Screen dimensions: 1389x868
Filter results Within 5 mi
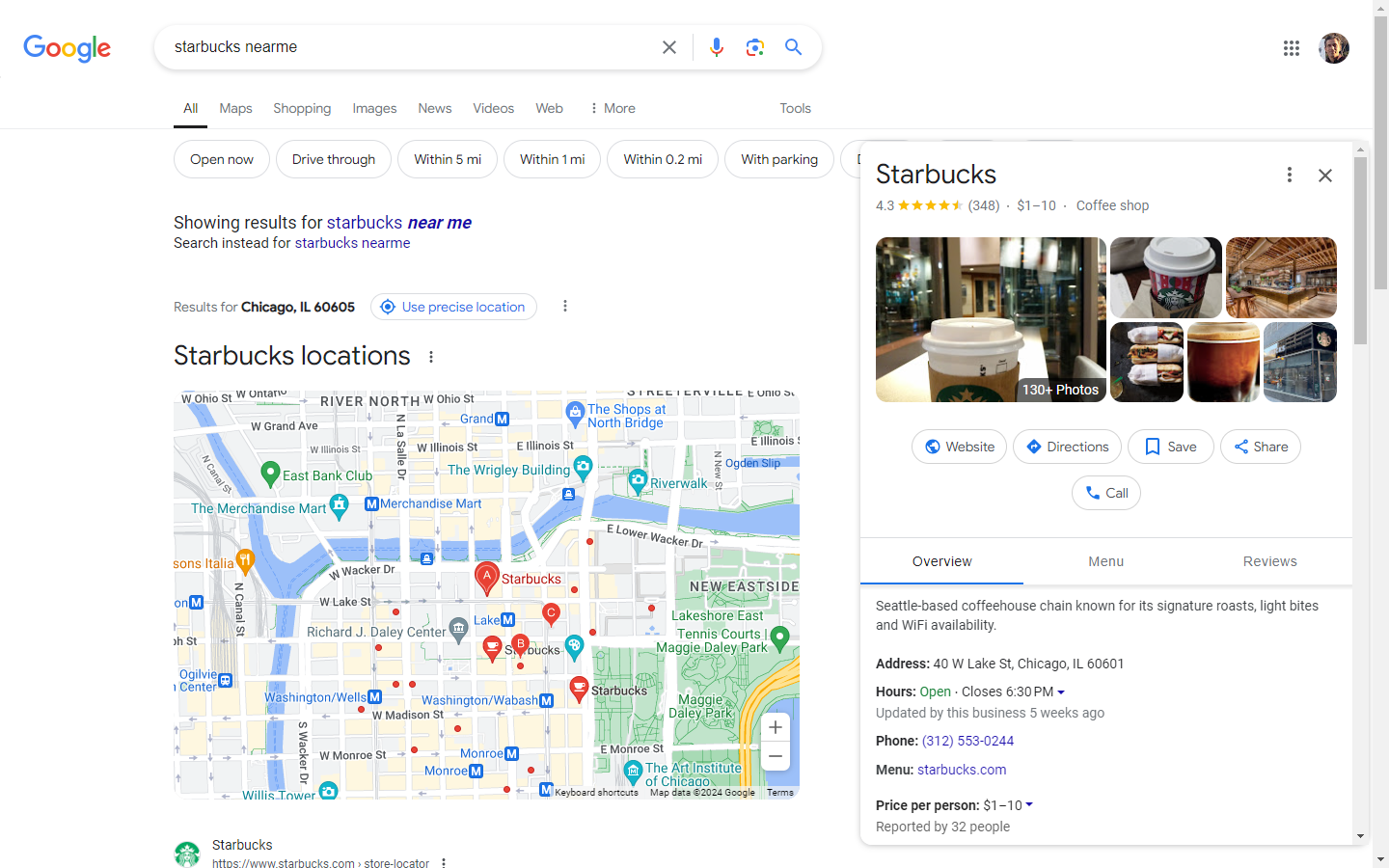pyautogui.click(x=448, y=159)
